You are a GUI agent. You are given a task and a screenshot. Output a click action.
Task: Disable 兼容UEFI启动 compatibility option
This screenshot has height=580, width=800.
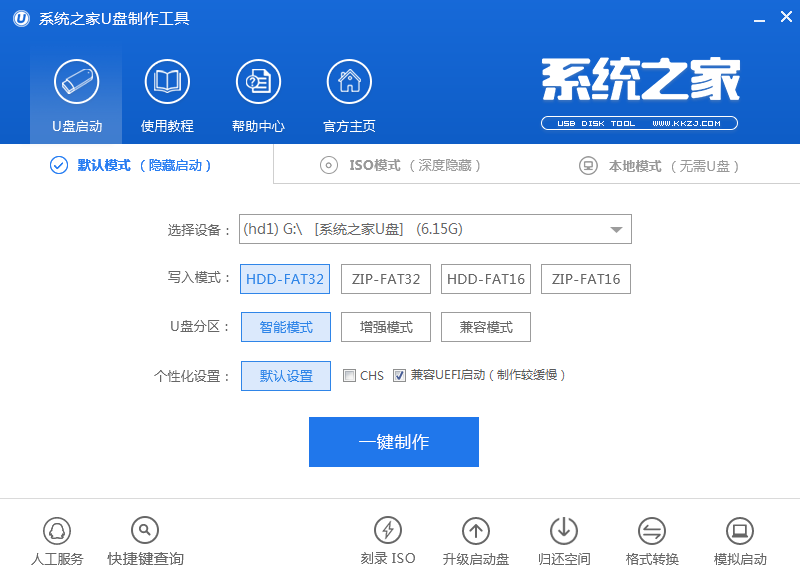pyautogui.click(x=400, y=376)
